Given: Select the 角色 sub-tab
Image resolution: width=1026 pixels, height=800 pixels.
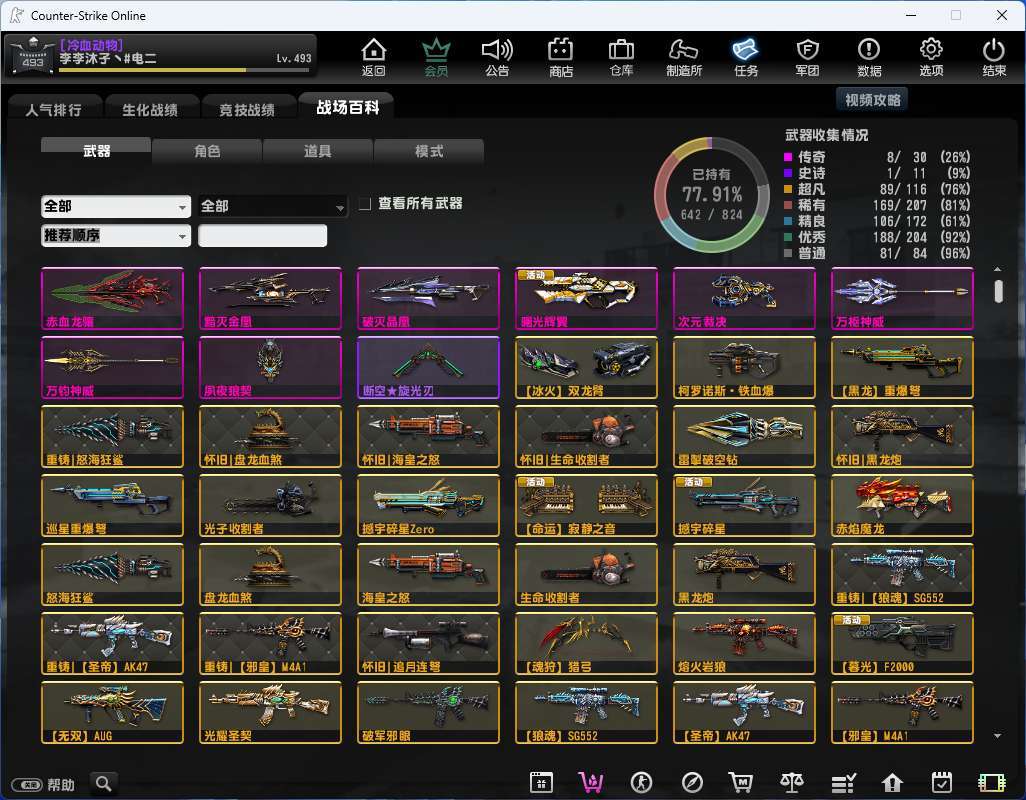Looking at the screenshot, I should (x=207, y=151).
